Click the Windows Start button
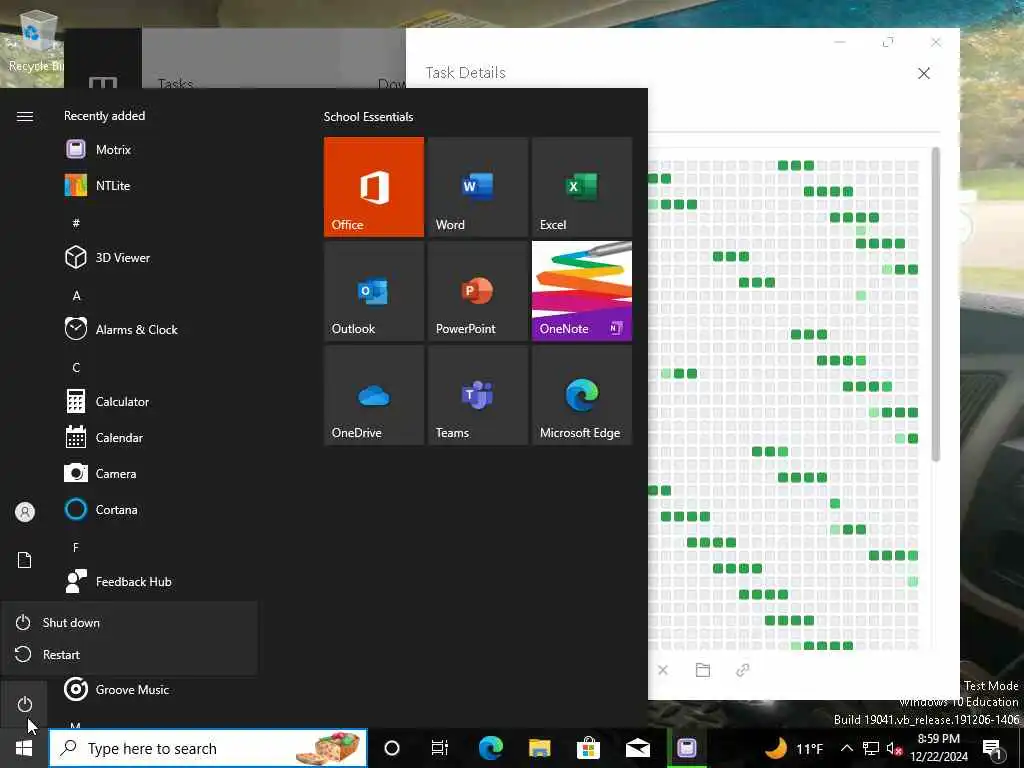This screenshot has height=768, width=1024. click(24, 748)
